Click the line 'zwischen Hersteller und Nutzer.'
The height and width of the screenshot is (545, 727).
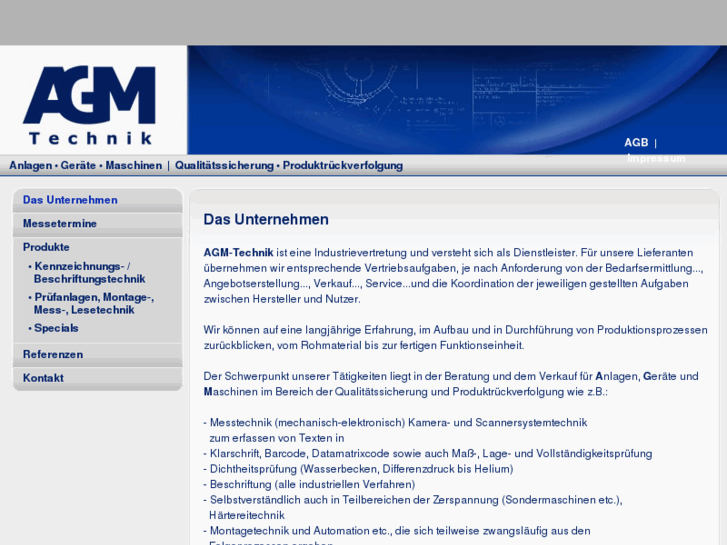(x=282, y=299)
